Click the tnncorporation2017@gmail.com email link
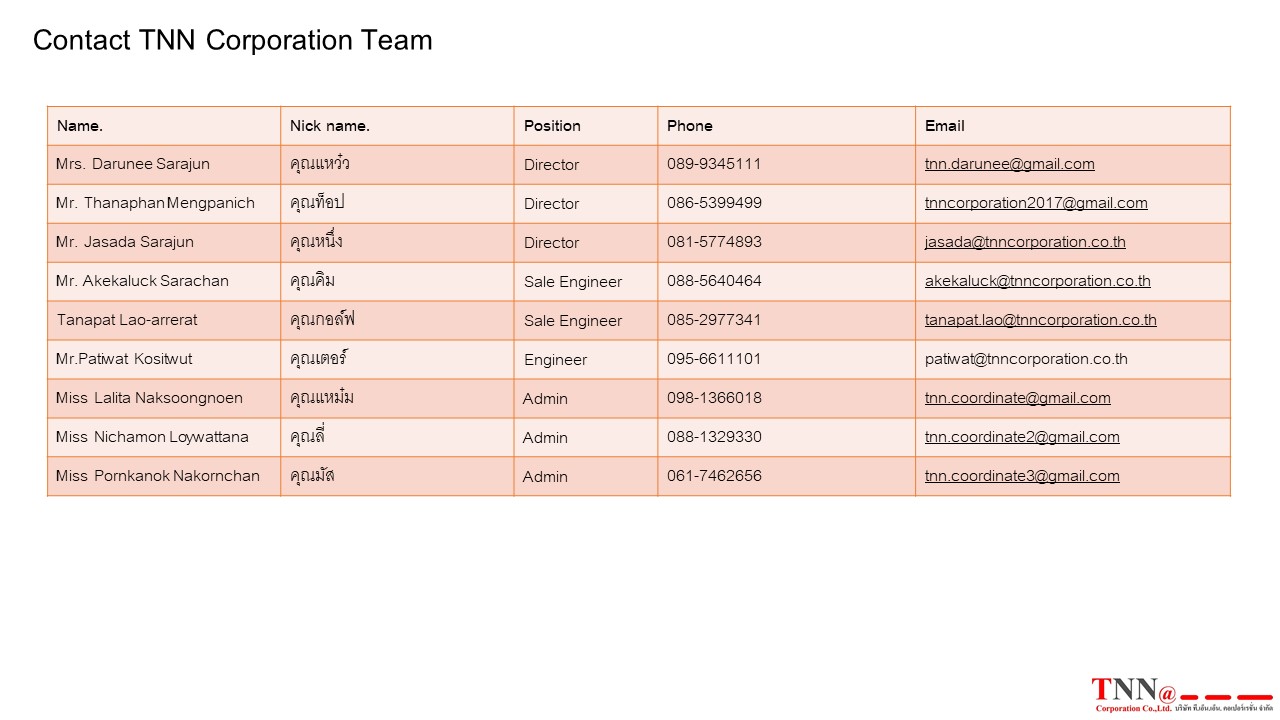Viewport: 1280px width, 720px height. [1036, 203]
